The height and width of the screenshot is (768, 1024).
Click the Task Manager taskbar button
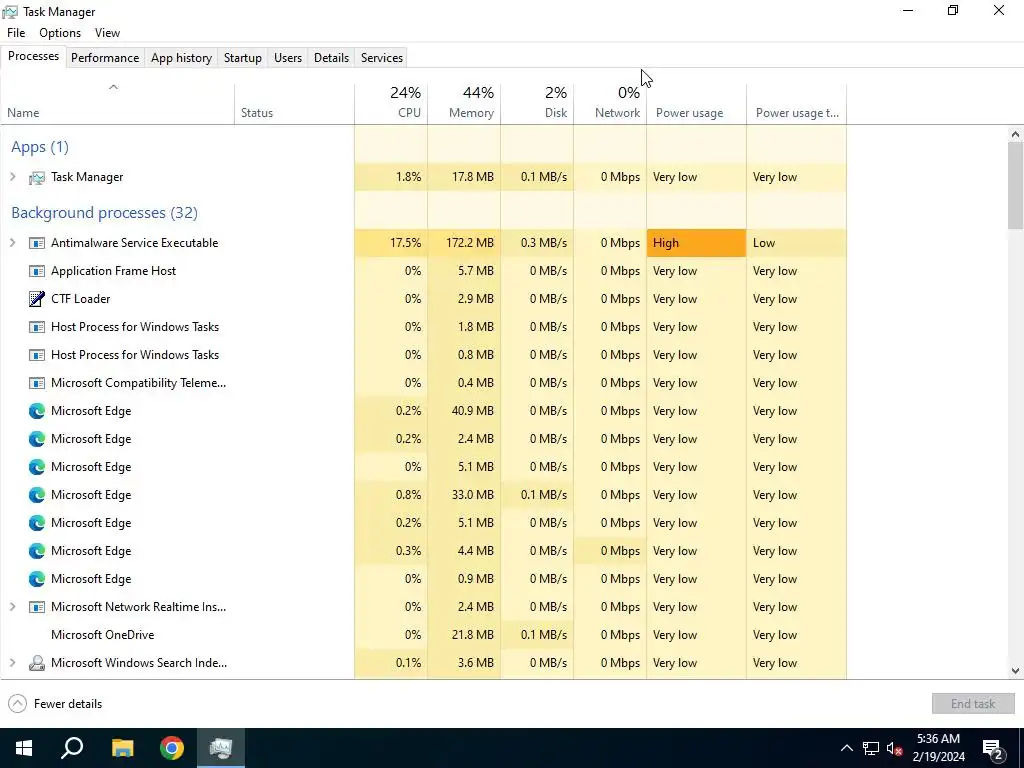(221, 748)
